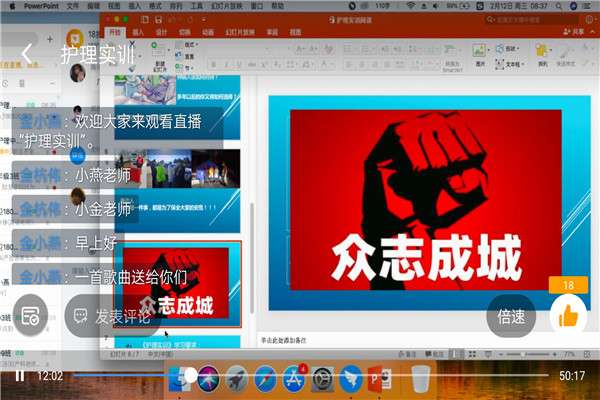Expand the quick access toolbar customize arrow
Viewport: 600px width, 400px height.
(x=204, y=20)
